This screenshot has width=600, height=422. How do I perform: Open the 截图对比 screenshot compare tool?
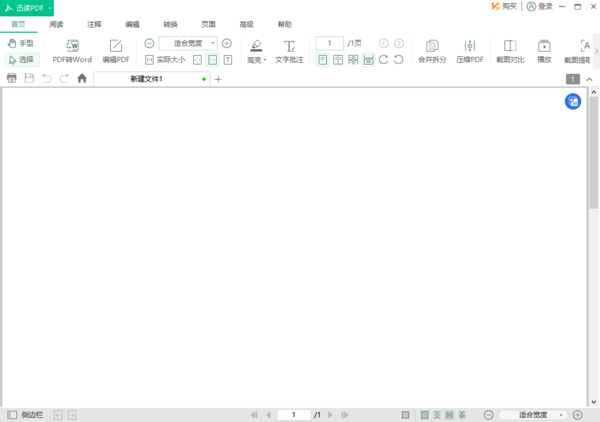(x=509, y=50)
